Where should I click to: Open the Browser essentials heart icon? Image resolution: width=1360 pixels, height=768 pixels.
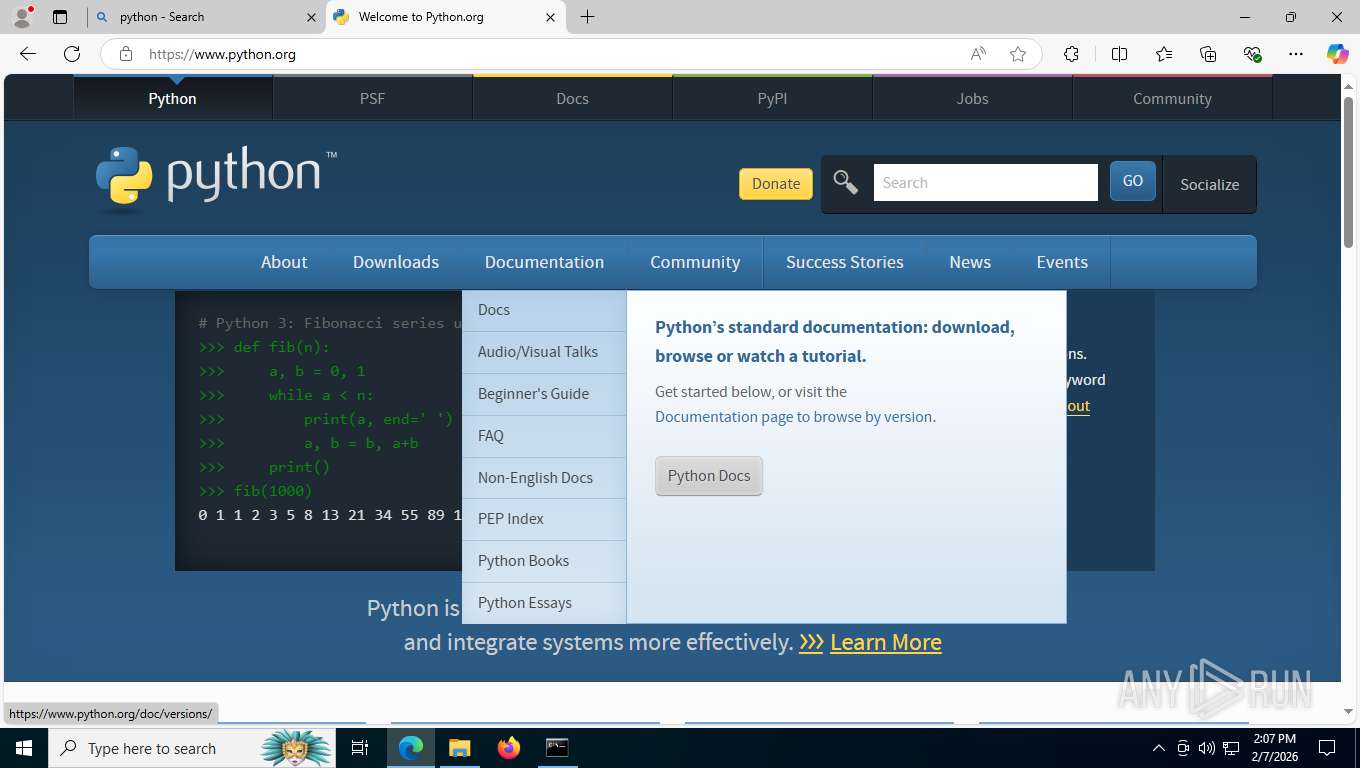pos(1252,54)
